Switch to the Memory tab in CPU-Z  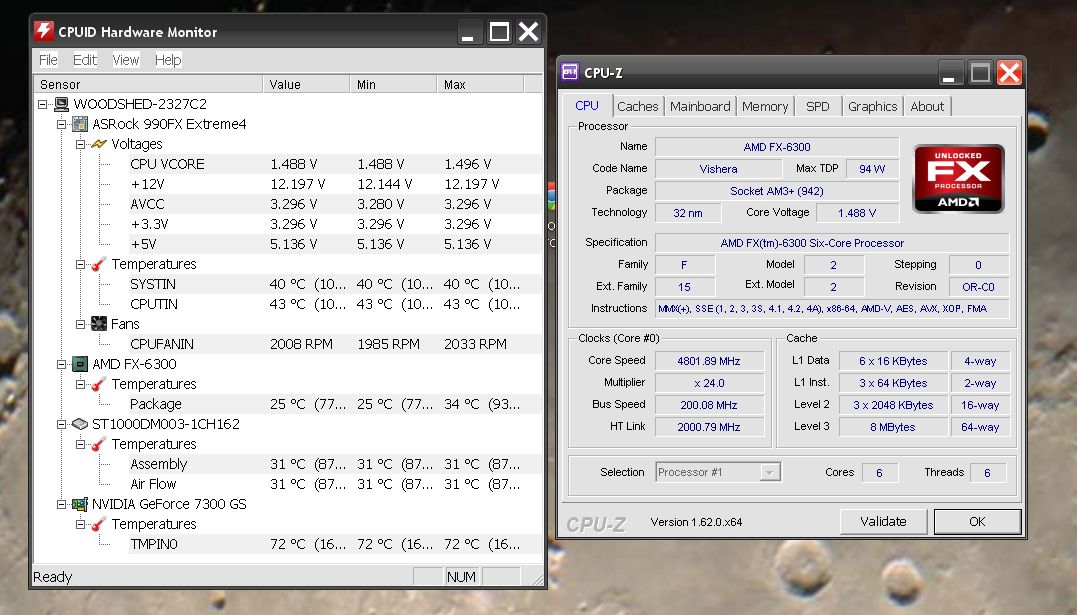click(x=764, y=107)
